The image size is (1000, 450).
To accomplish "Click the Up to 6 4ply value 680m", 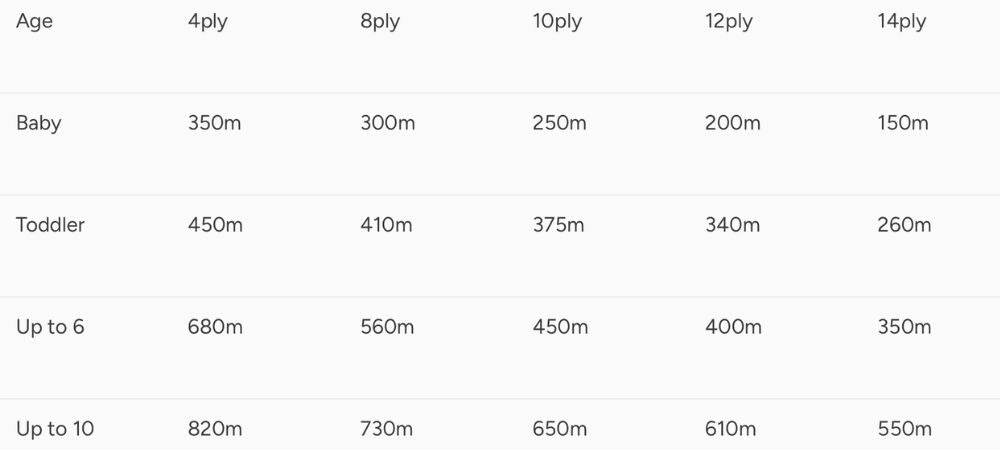I will click(215, 327).
